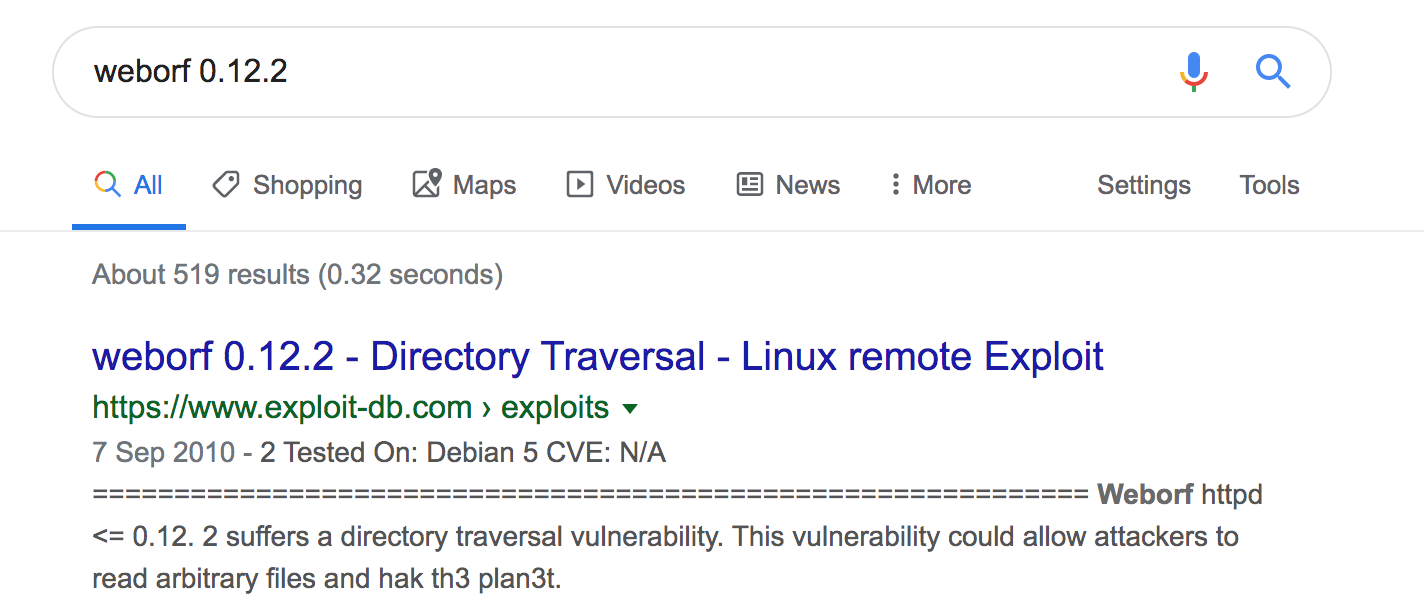Switch to the Shopping results tab
Image resolution: width=1424 pixels, height=610 pixels.
[x=287, y=185]
